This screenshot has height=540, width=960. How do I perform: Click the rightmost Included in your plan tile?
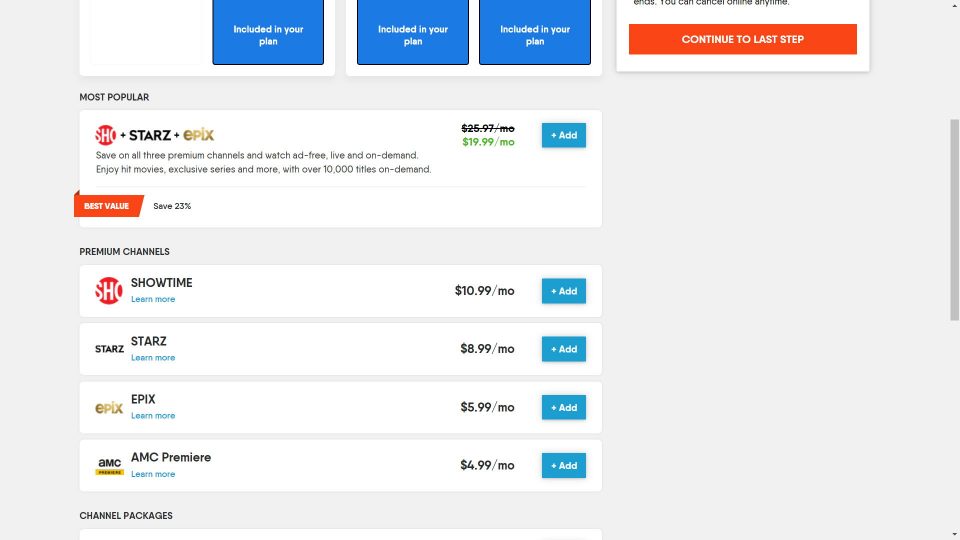[535, 35]
